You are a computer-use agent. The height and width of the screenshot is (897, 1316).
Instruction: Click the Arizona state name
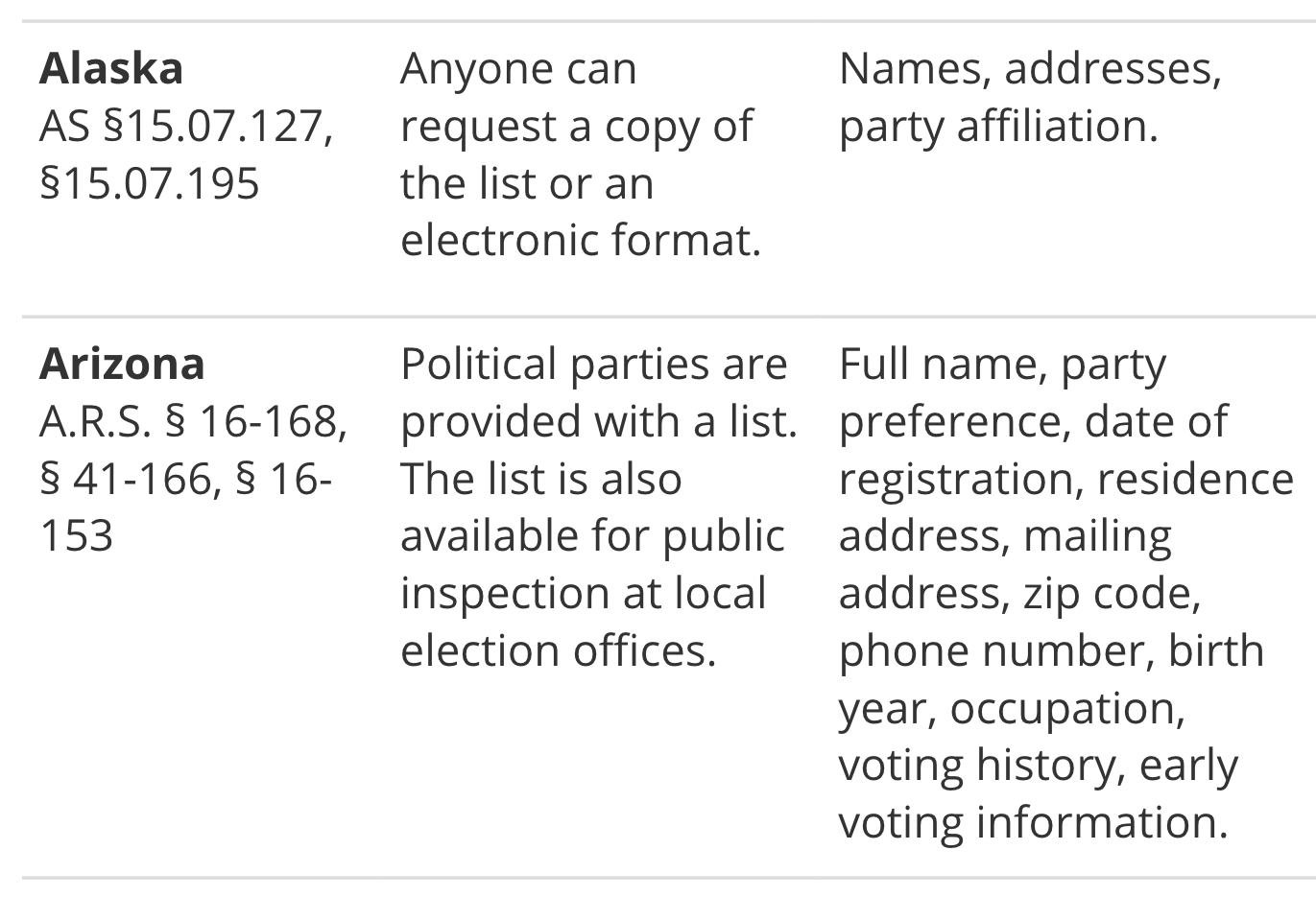coord(122,365)
